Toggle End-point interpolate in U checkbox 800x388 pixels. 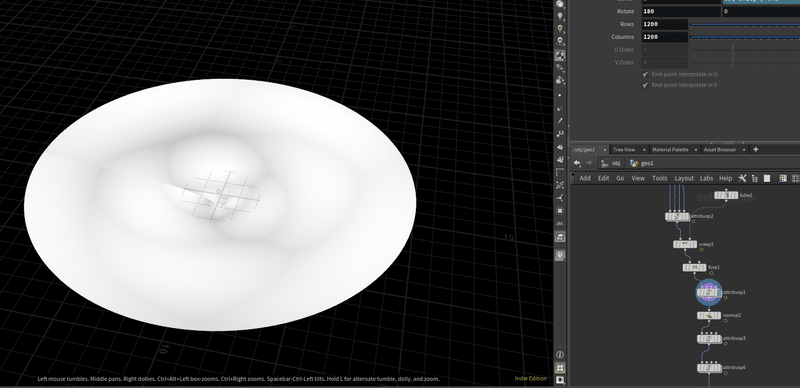645,74
